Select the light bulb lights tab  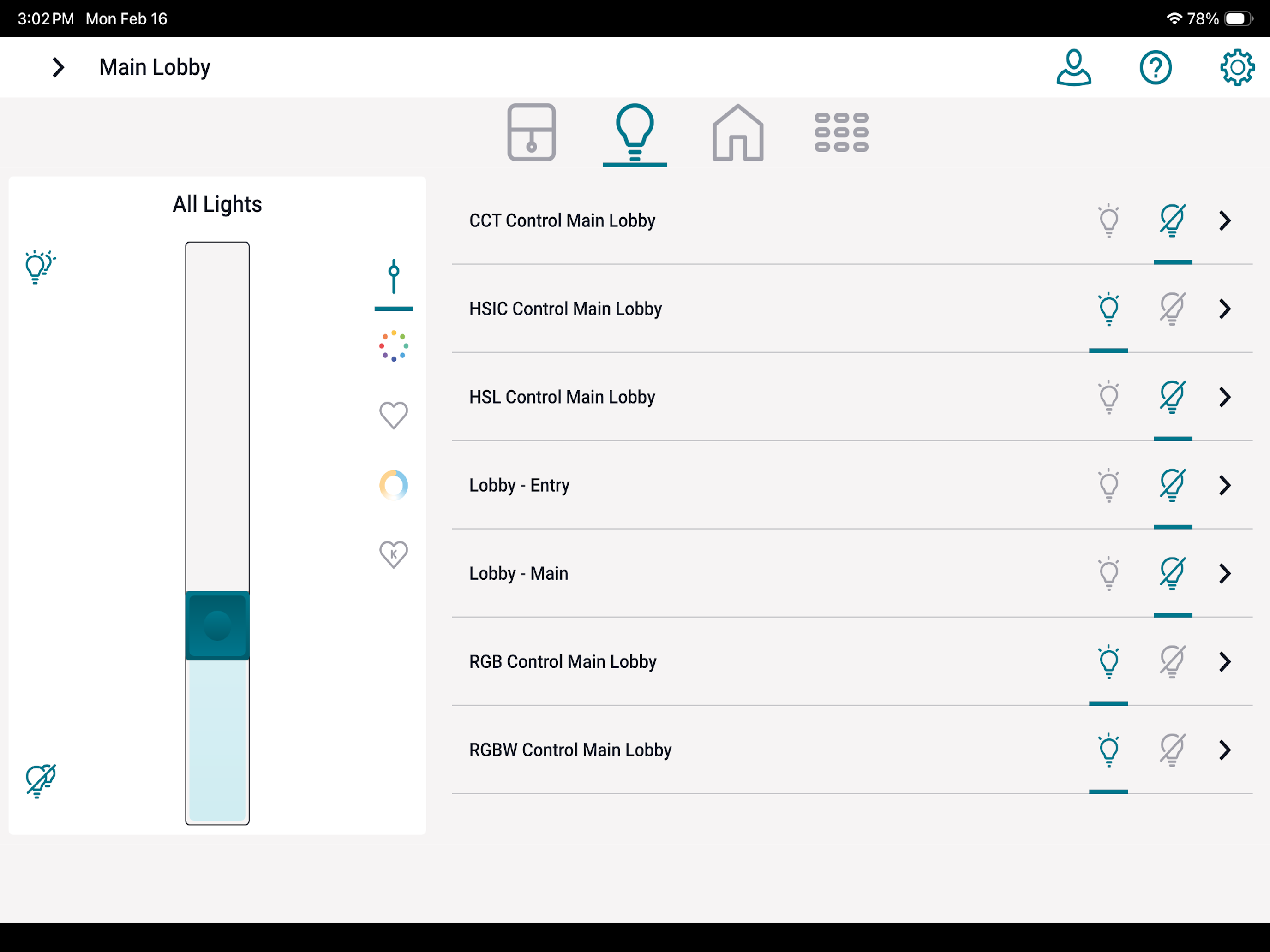click(635, 132)
